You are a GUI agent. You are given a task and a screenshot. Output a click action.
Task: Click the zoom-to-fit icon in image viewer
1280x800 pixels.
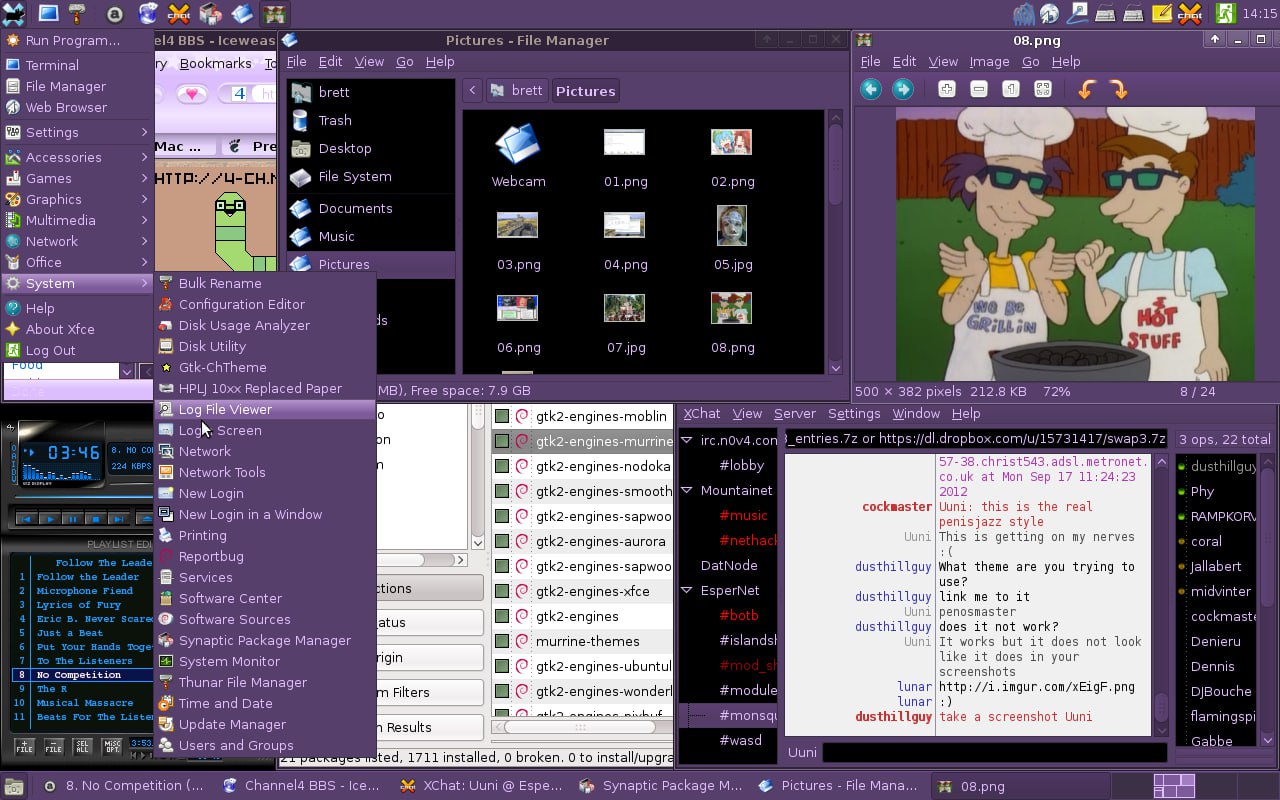(1043, 90)
